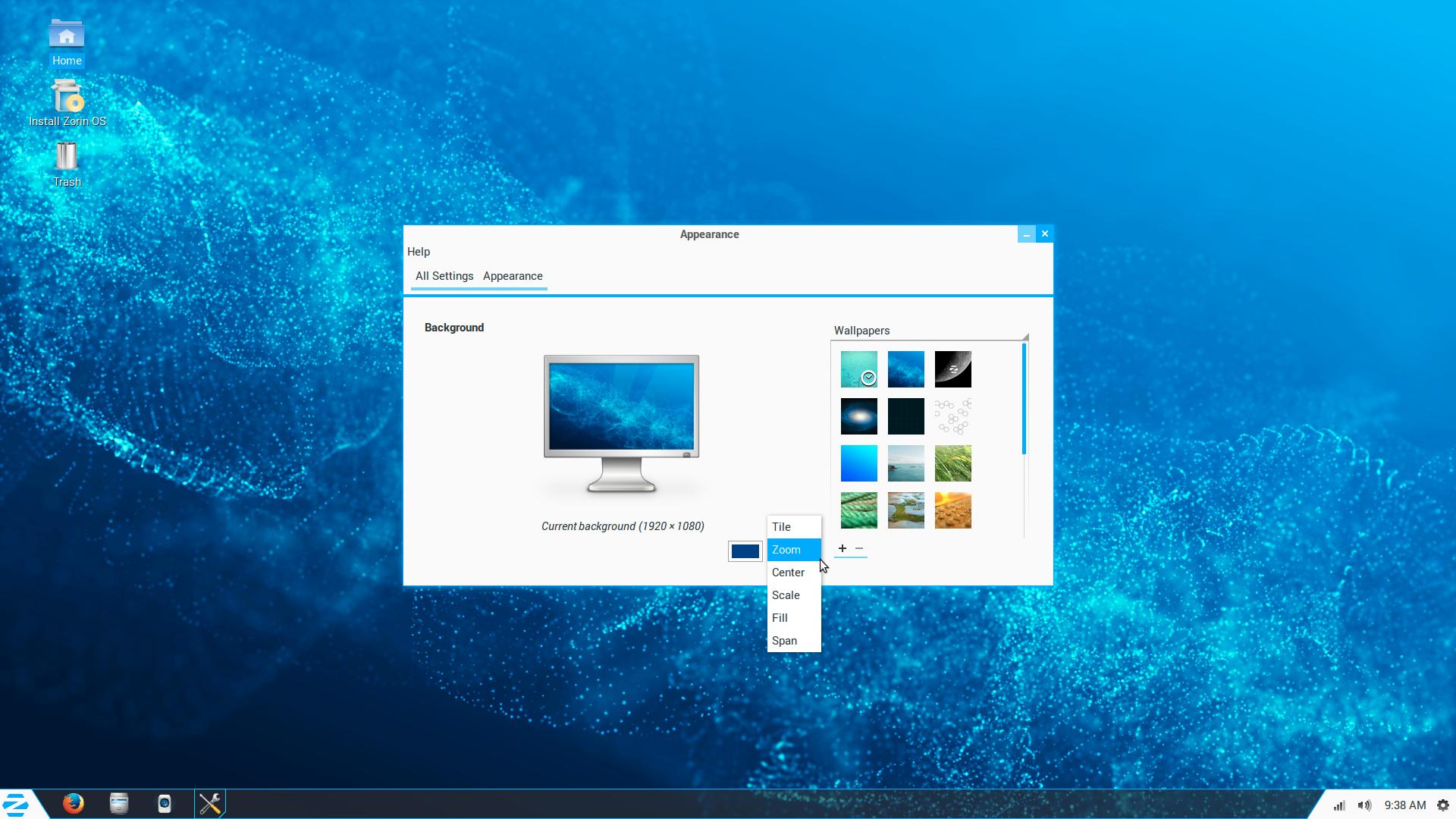Viewport: 1456px width, 819px height.
Task: Select Scale in the placement list
Action: (786, 595)
